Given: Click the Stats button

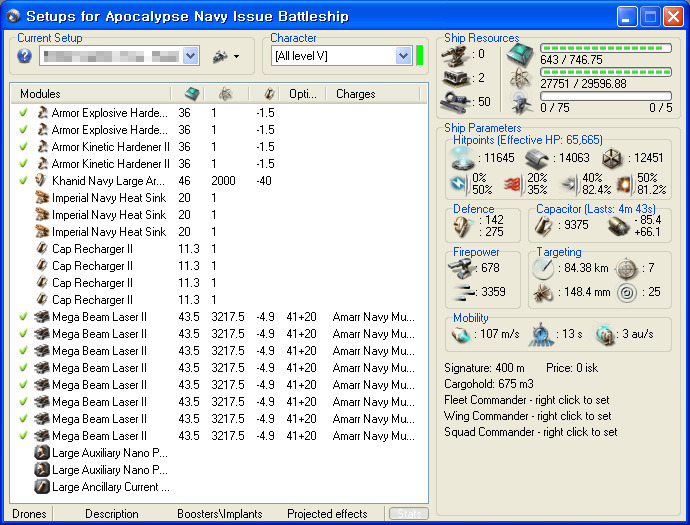Looking at the screenshot, I should [x=409, y=514].
